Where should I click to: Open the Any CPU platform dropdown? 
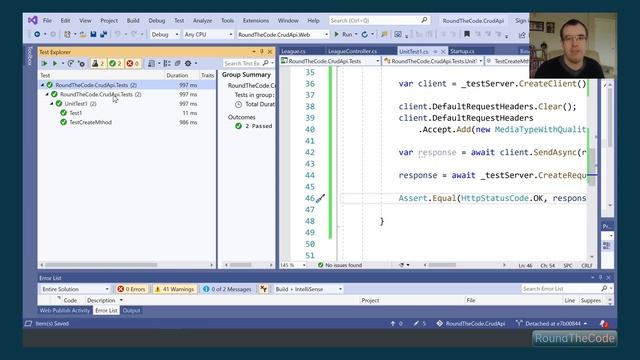point(208,35)
